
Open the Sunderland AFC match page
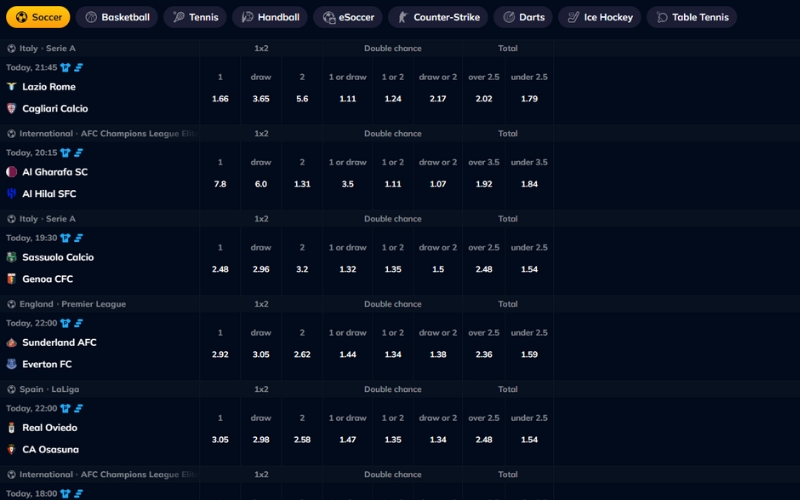pos(59,342)
